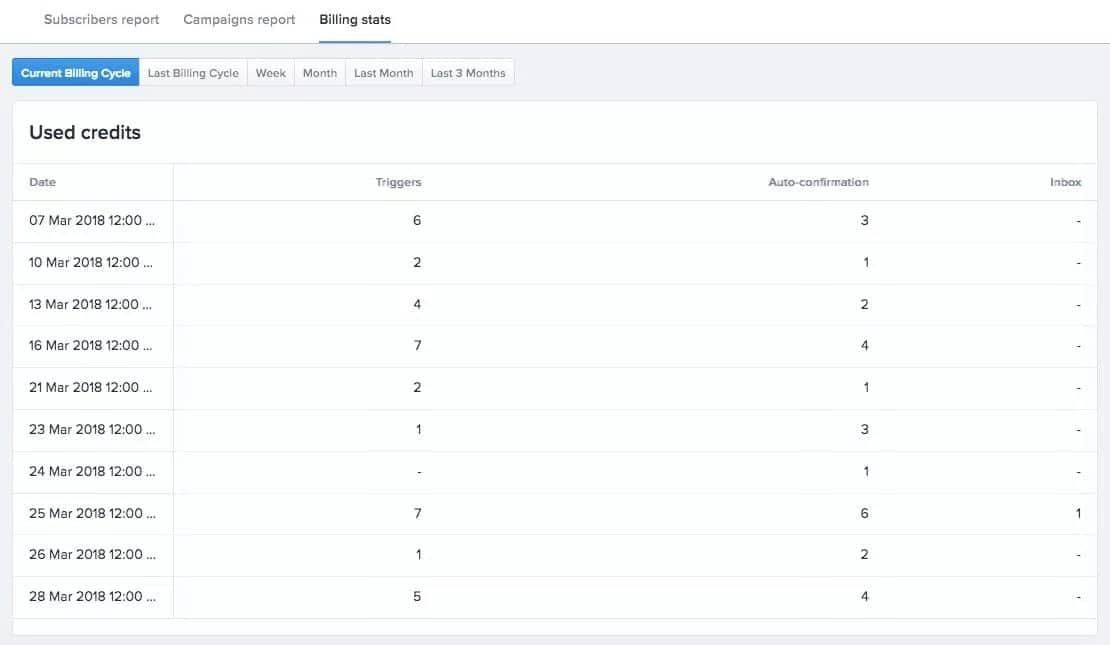Filter used credits by Week
1110x645 pixels.
click(x=271, y=73)
